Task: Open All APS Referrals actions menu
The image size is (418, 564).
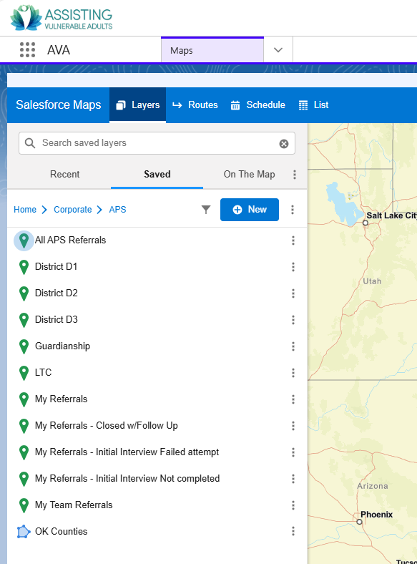Action: click(x=293, y=240)
